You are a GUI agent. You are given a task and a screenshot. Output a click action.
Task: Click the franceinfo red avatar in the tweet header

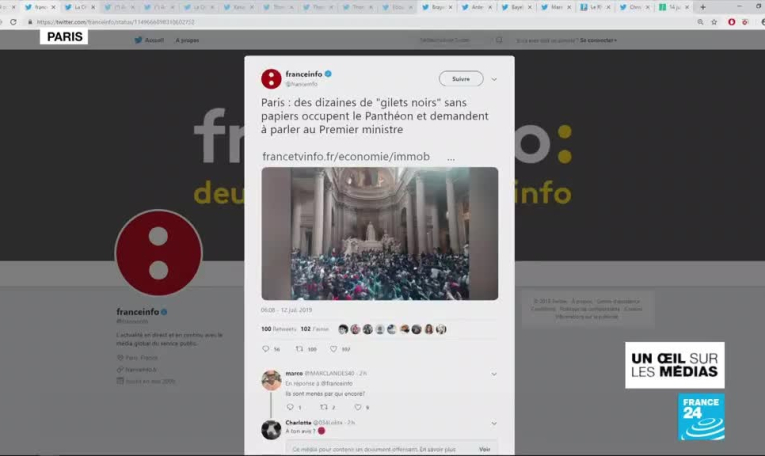(x=271, y=79)
